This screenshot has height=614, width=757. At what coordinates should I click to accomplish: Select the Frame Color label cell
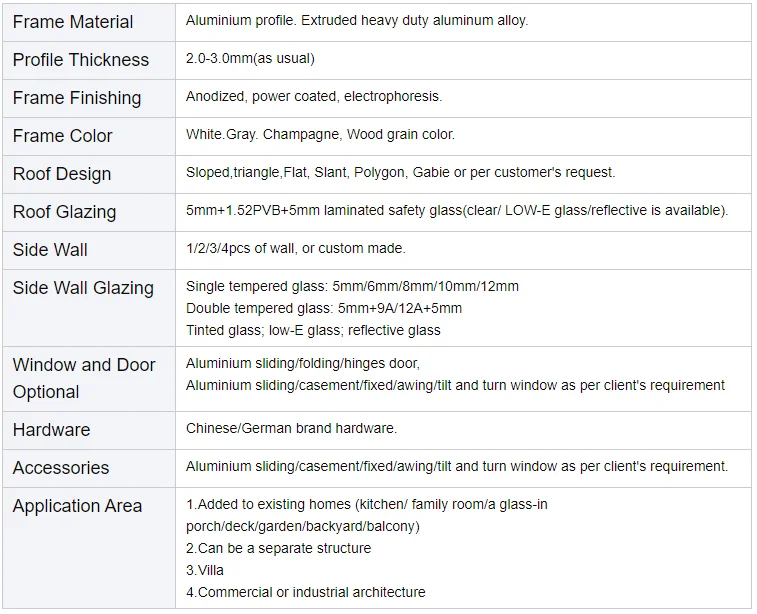coord(63,136)
